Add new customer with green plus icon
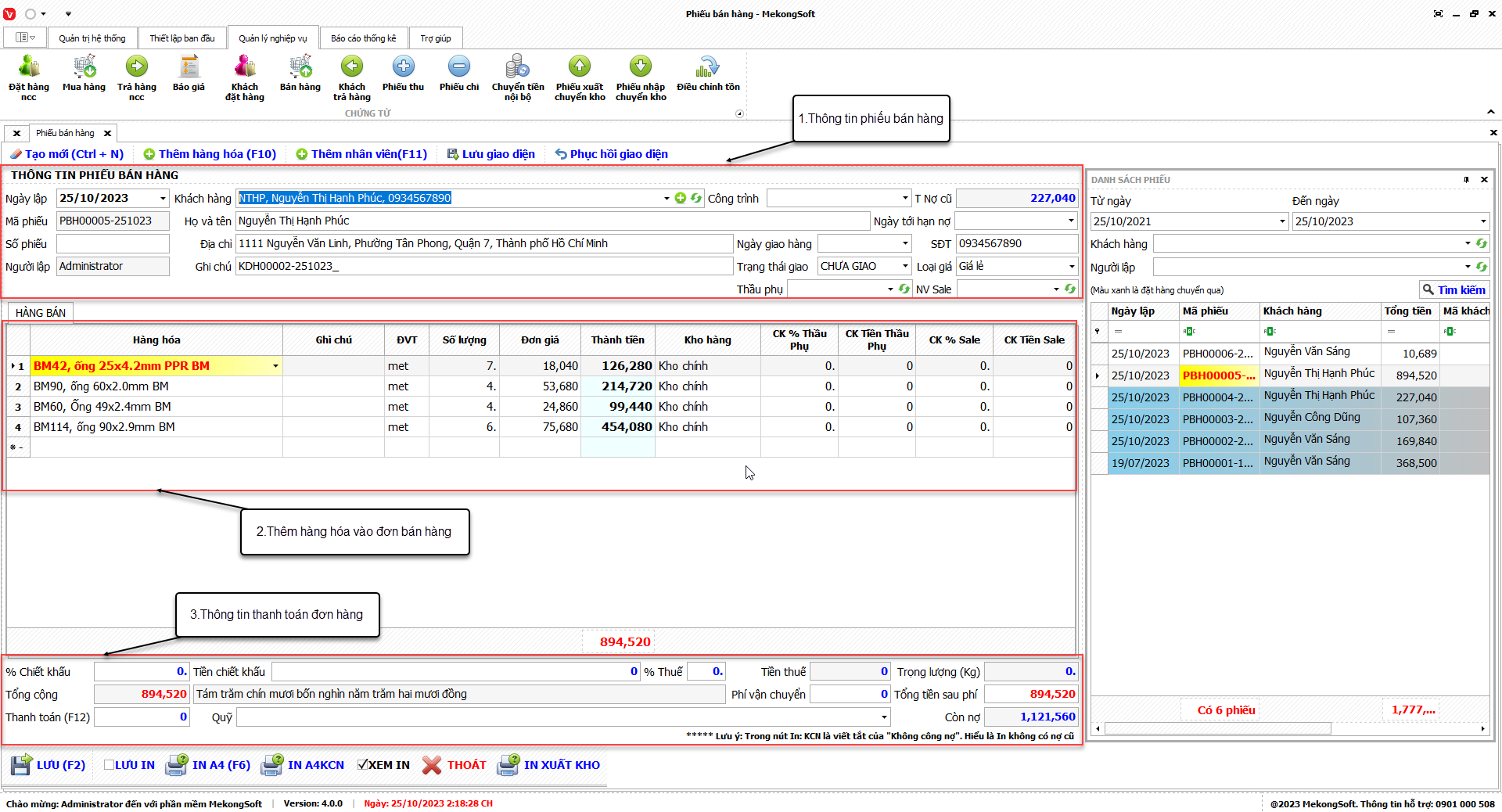Viewport: 1502px width, 812px height. (681, 199)
